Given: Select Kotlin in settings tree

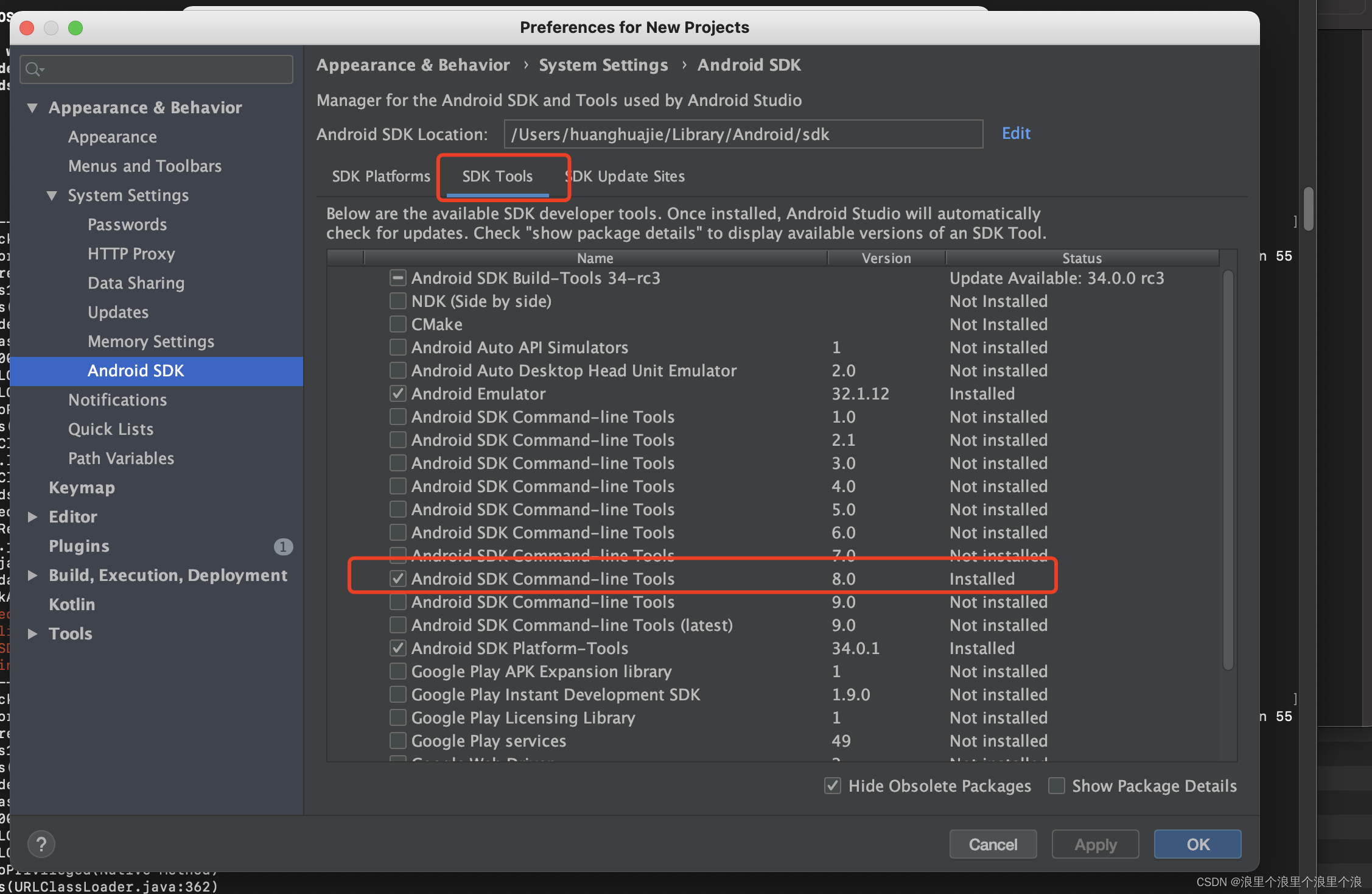Looking at the screenshot, I should (x=72, y=605).
